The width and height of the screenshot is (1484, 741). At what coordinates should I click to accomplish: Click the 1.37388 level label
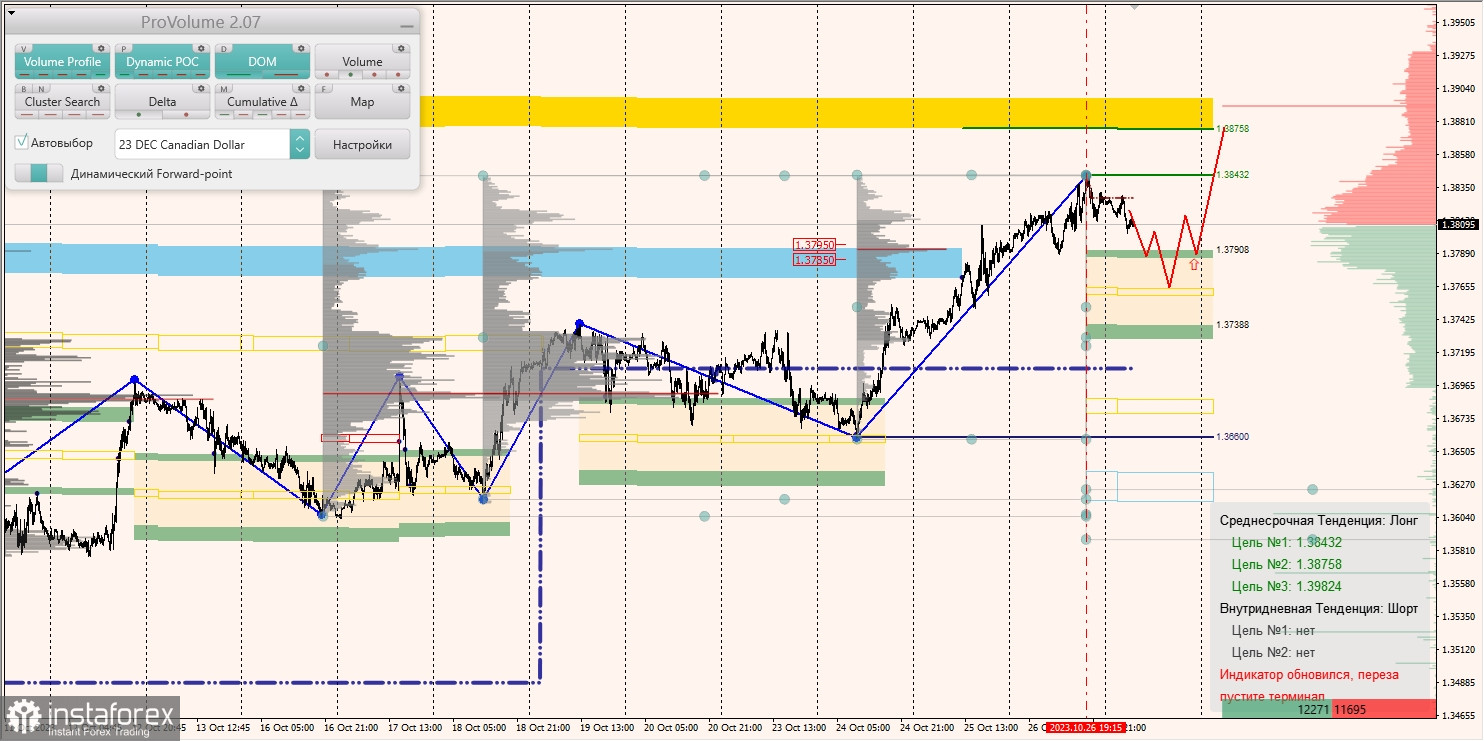(1233, 324)
